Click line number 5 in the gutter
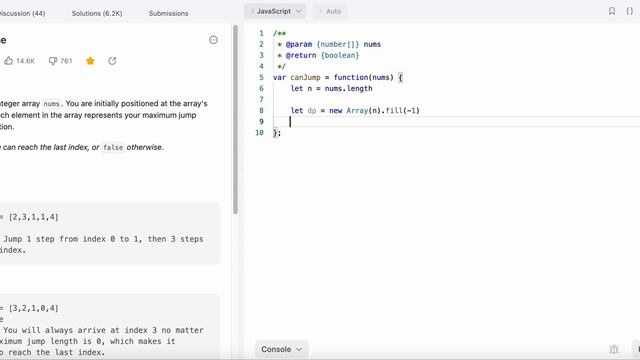Screen dimensions: 640x360 pyautogui.click(x=261, y=78)
